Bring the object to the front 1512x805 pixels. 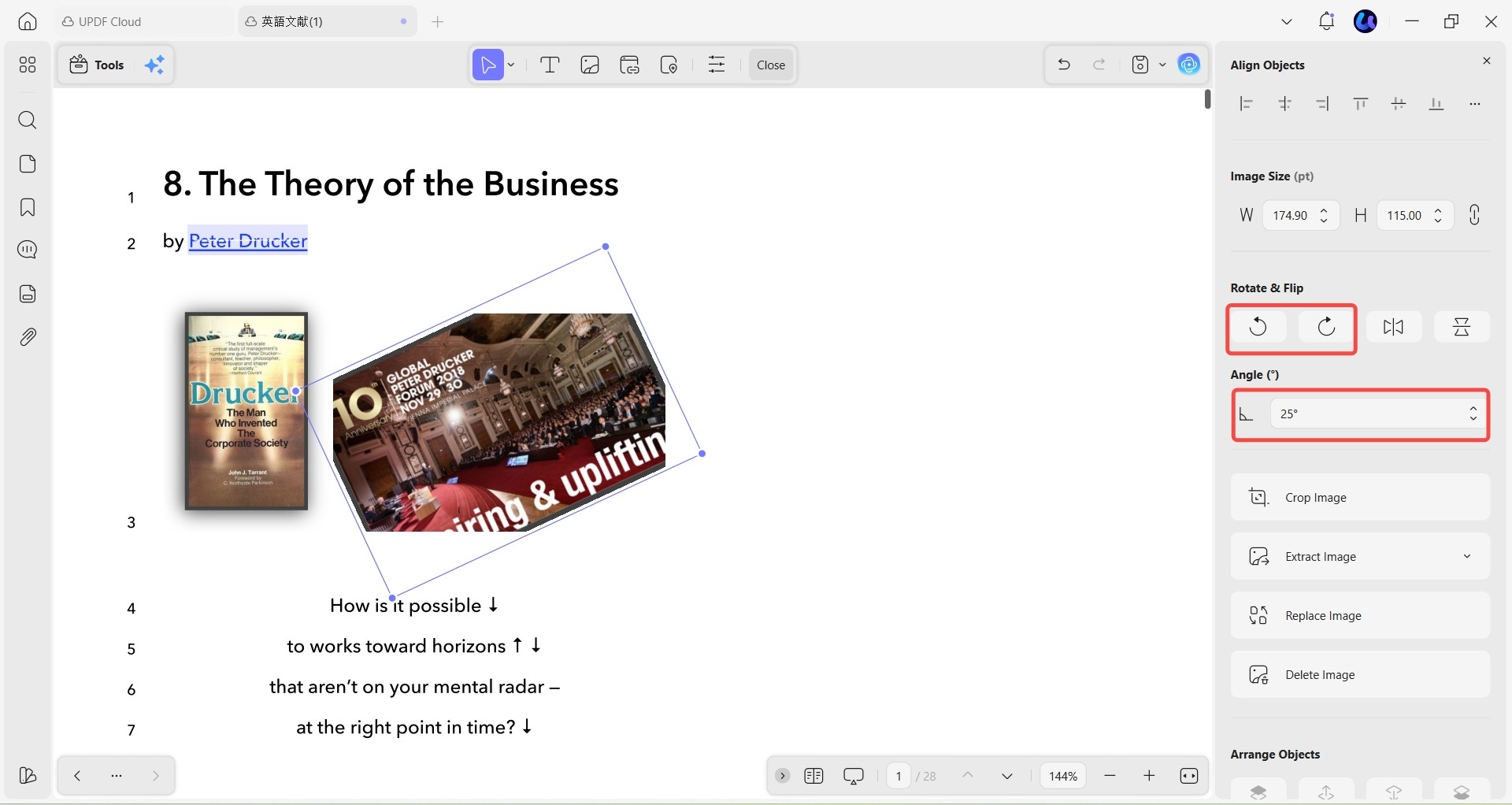pyautogui.click(x=1258, y=792)
